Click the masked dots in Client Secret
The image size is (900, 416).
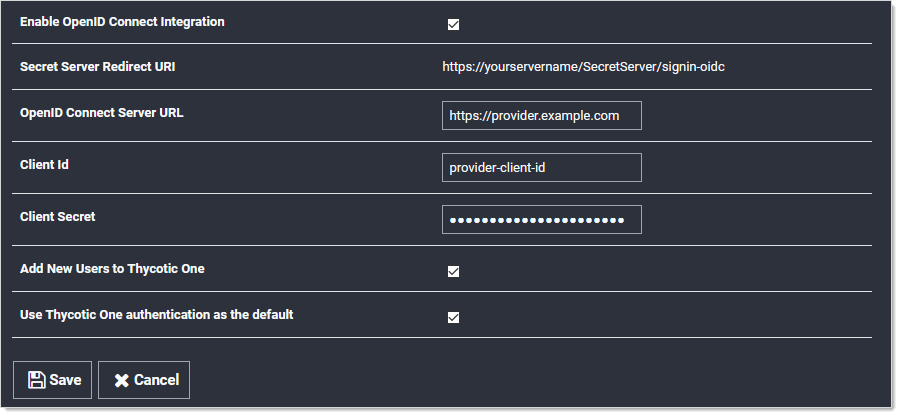click(x=535, y=220)
